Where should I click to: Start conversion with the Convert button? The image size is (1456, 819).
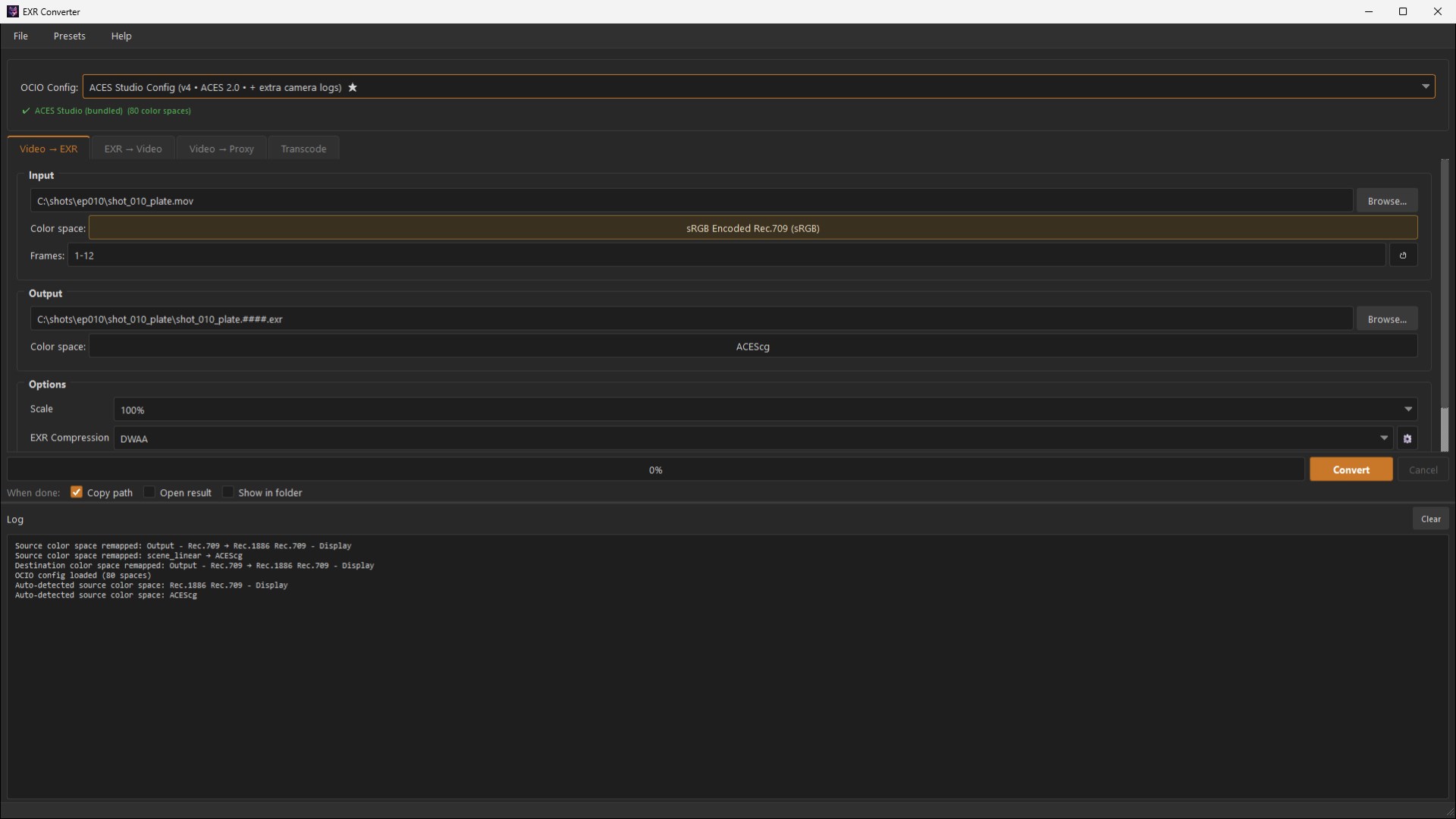[x=1351, y=469]
